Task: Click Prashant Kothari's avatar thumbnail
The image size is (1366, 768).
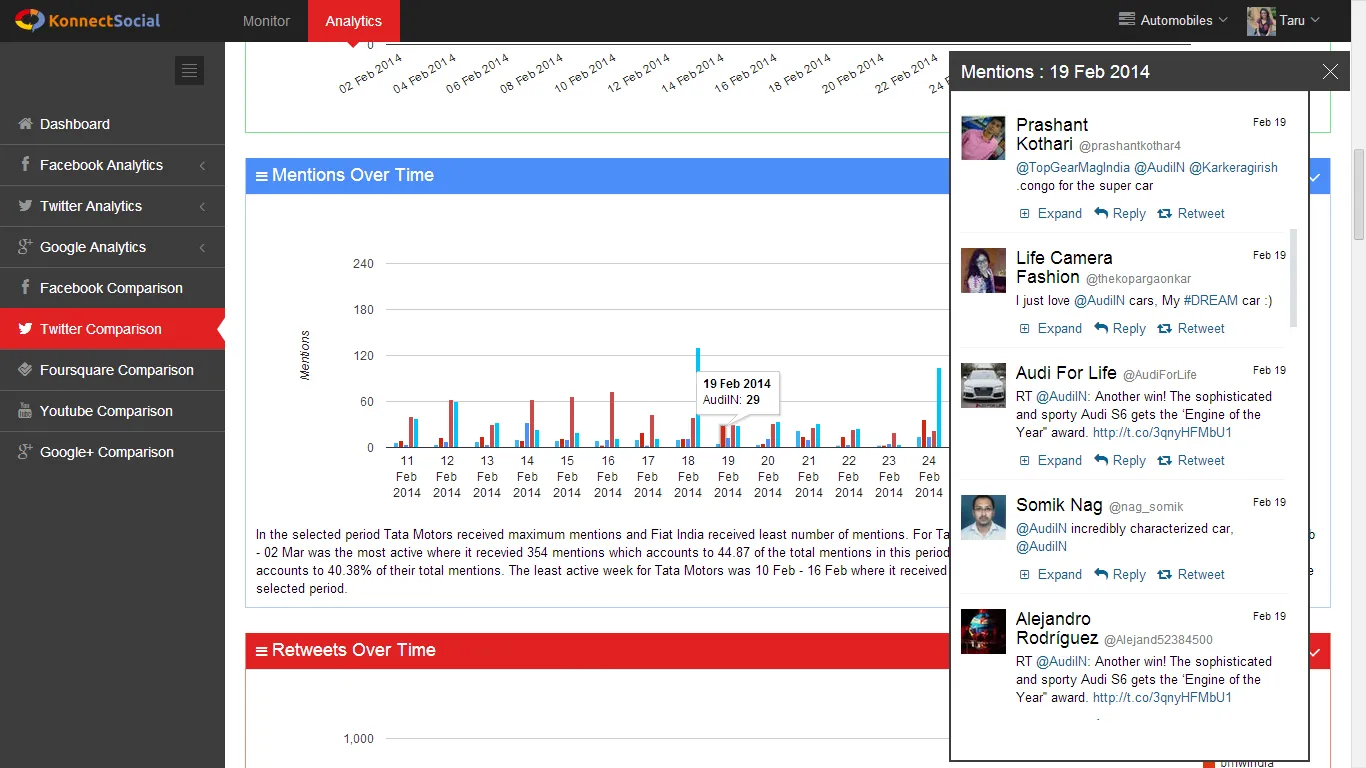Action: [983, 138]
